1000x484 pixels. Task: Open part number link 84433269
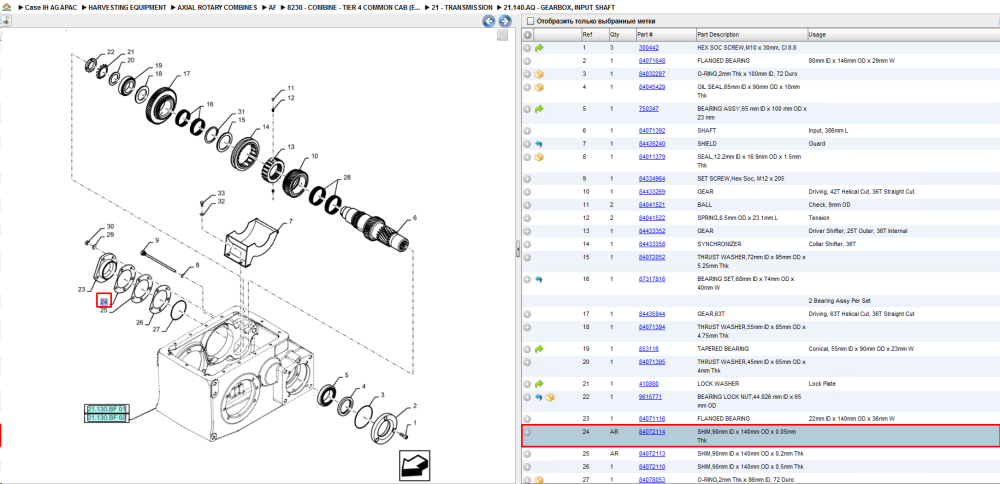pos(652,192)
